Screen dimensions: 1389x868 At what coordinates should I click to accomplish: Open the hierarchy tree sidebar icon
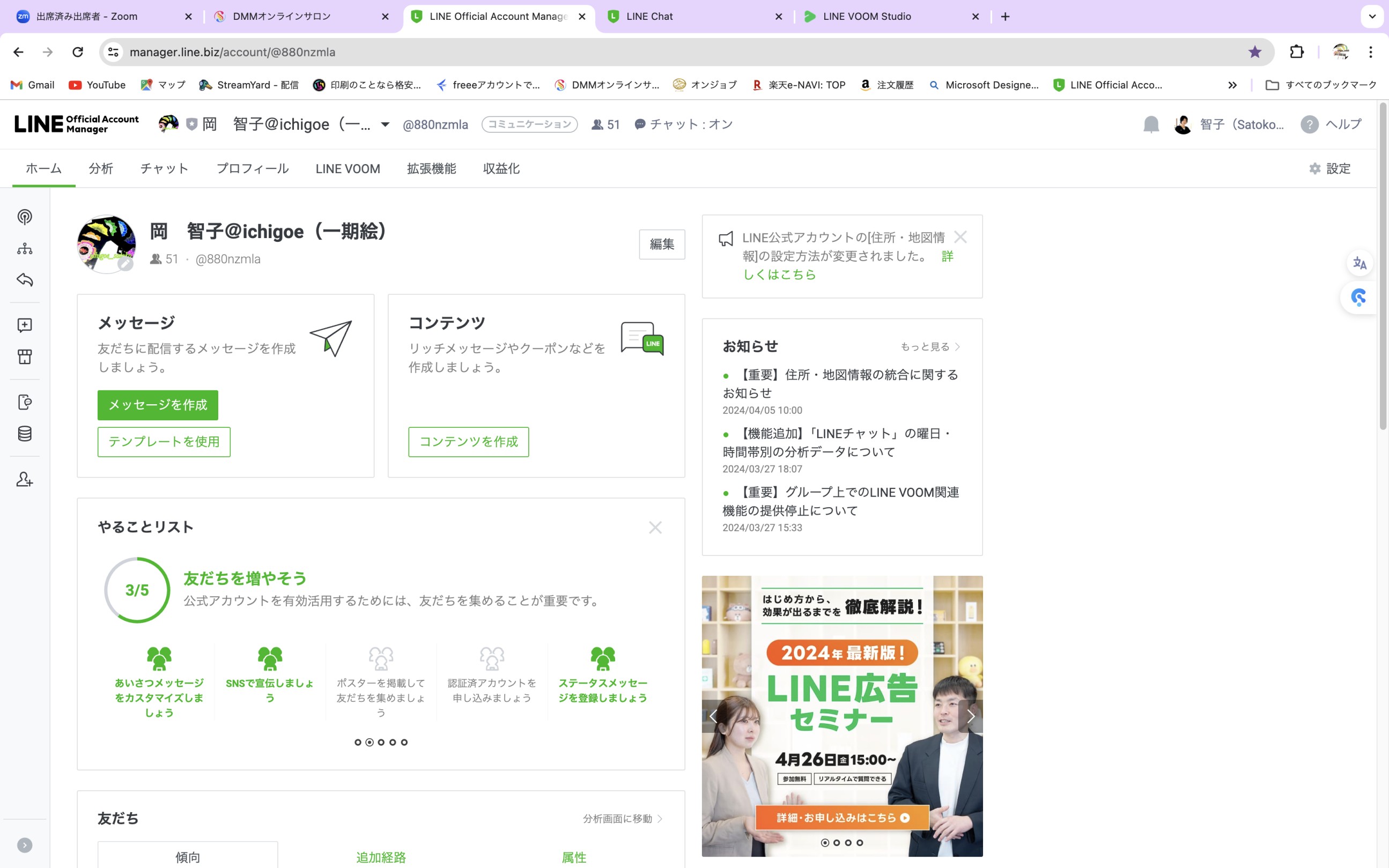pyautogui.click(x=25, y=249)
